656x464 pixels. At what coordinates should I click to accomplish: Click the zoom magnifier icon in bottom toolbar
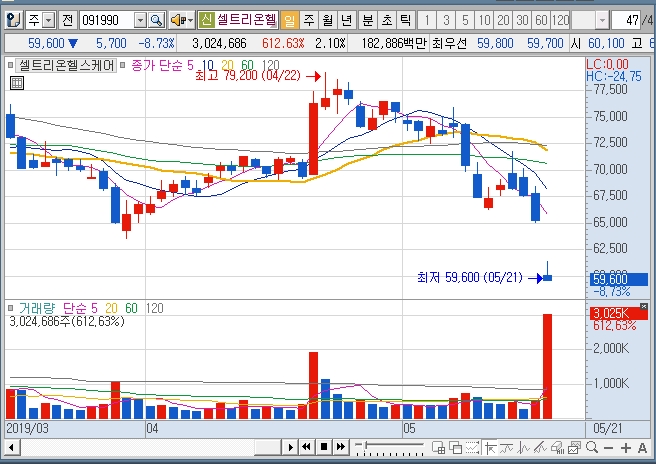click(x=592, y=447)
